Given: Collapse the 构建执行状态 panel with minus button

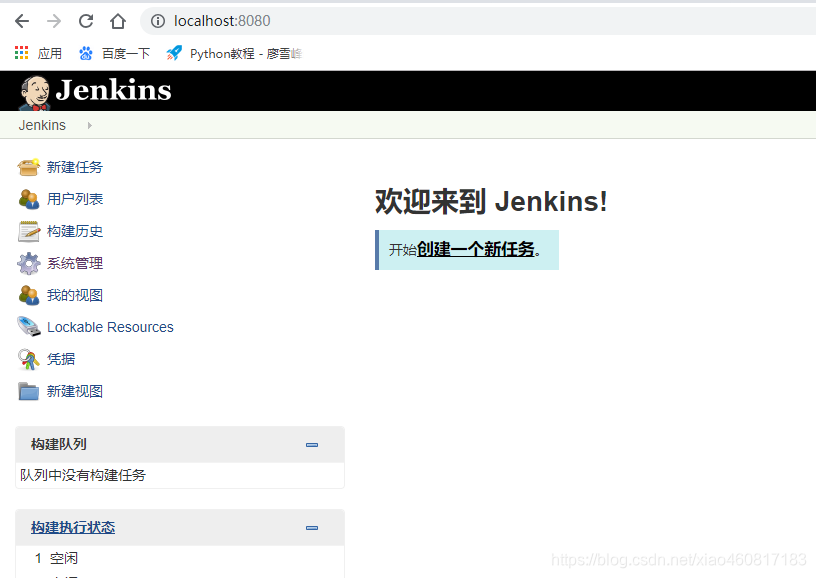Looking at the screenshot, I should 312,528.
